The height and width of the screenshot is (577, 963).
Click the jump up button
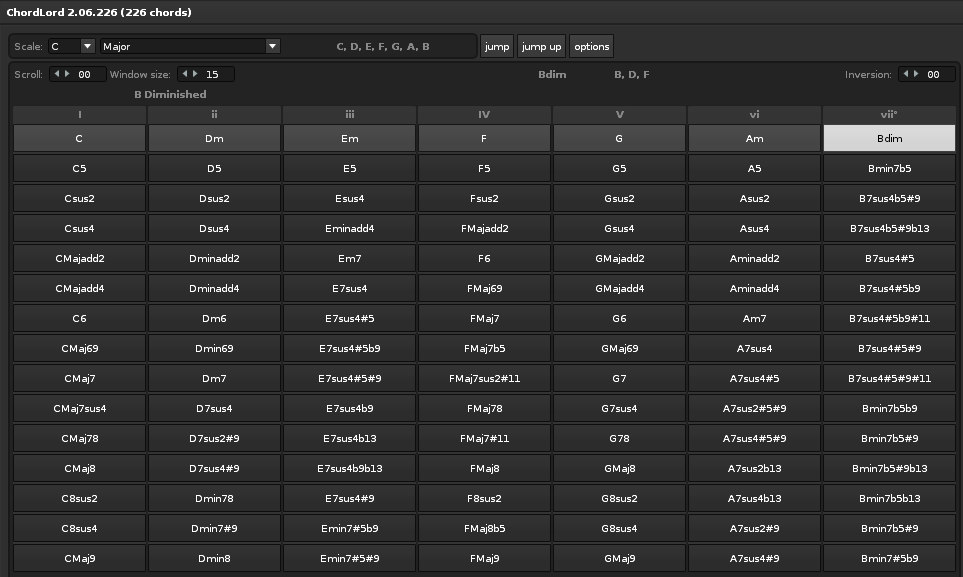541,46
